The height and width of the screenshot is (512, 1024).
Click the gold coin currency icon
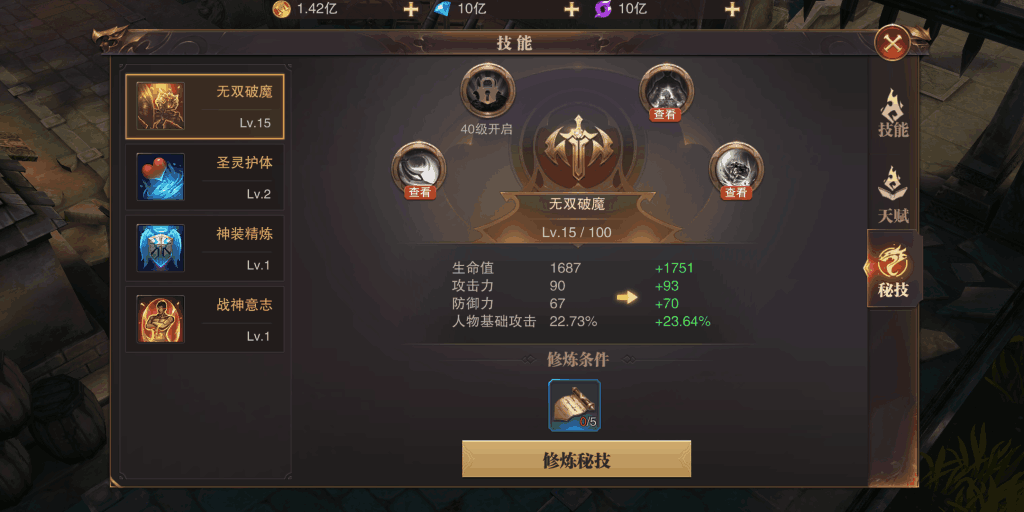point(281,8)
